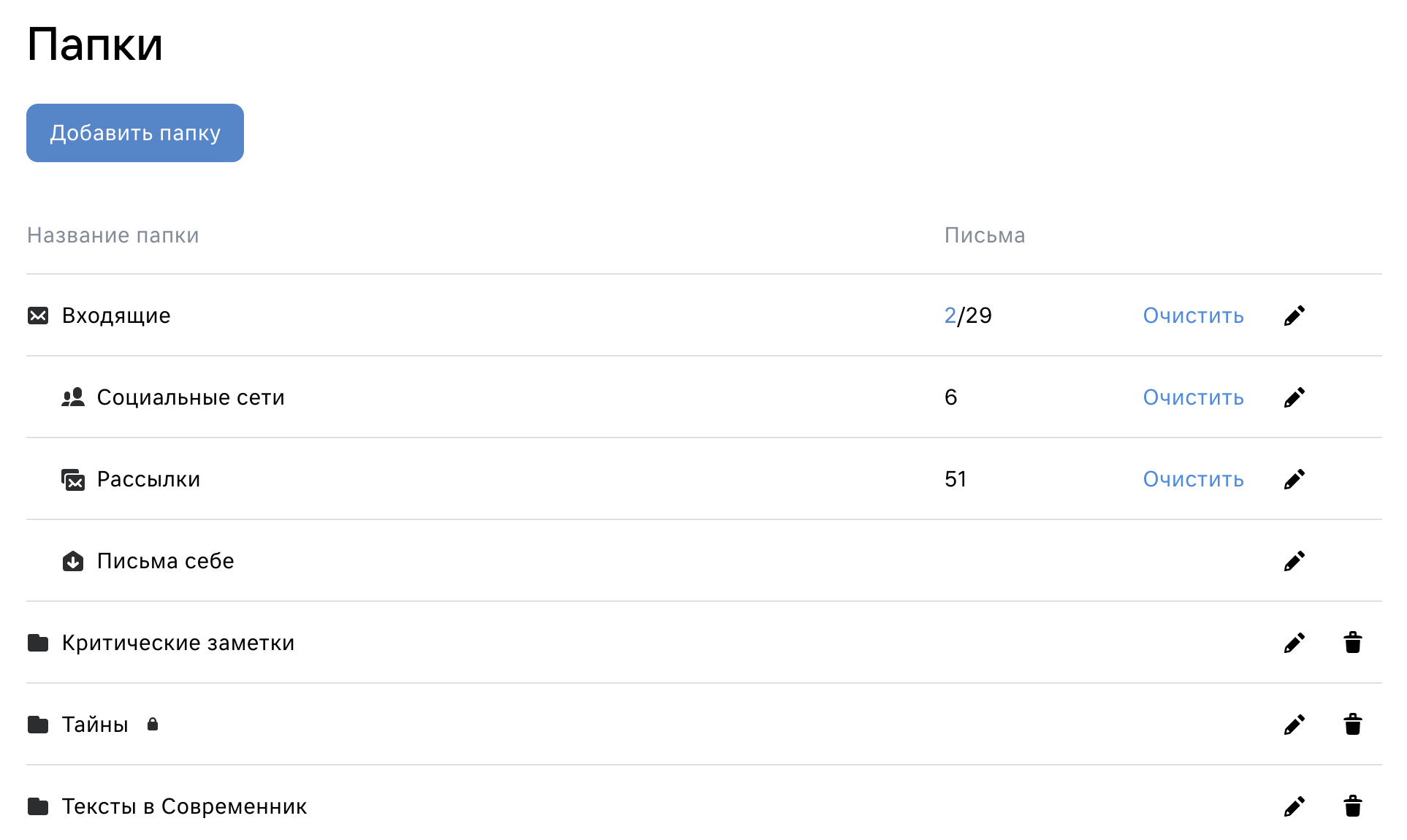
Task: Open edit pencil for Рассылки folder
Action: click(x=1294, y=479)
